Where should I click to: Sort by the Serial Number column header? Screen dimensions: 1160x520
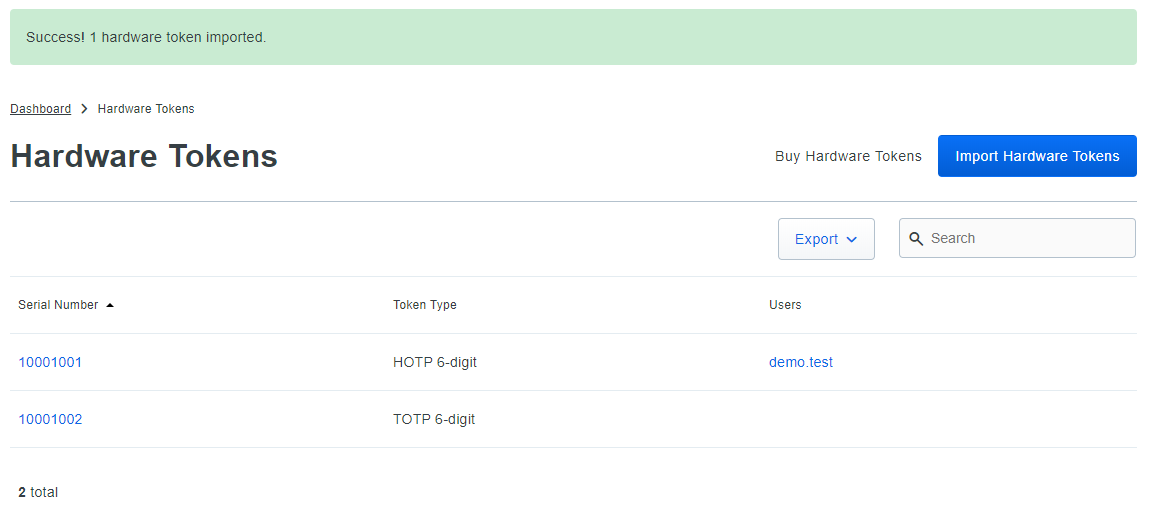[58, 305]
